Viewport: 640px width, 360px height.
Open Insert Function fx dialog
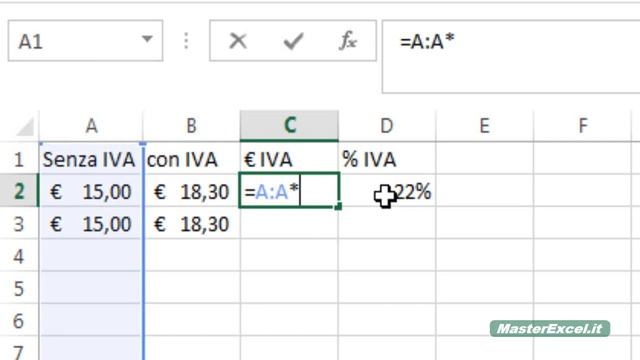point(348,41)
